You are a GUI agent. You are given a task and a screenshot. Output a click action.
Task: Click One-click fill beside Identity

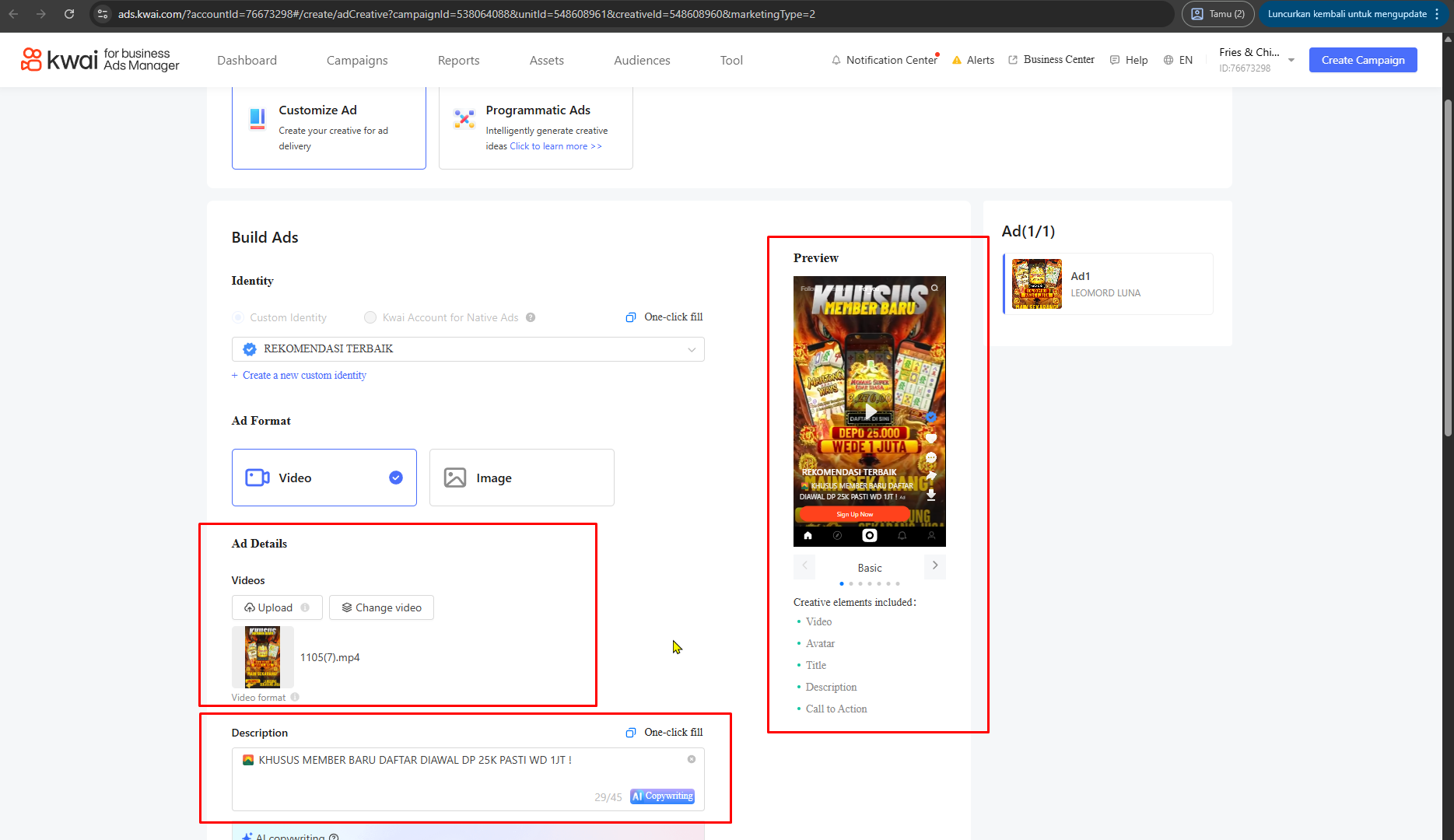coord(664,317)
